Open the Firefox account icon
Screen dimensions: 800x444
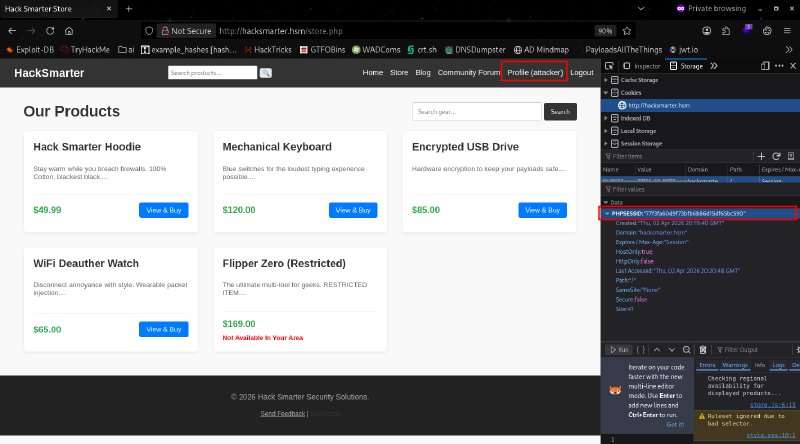(707, 31)
